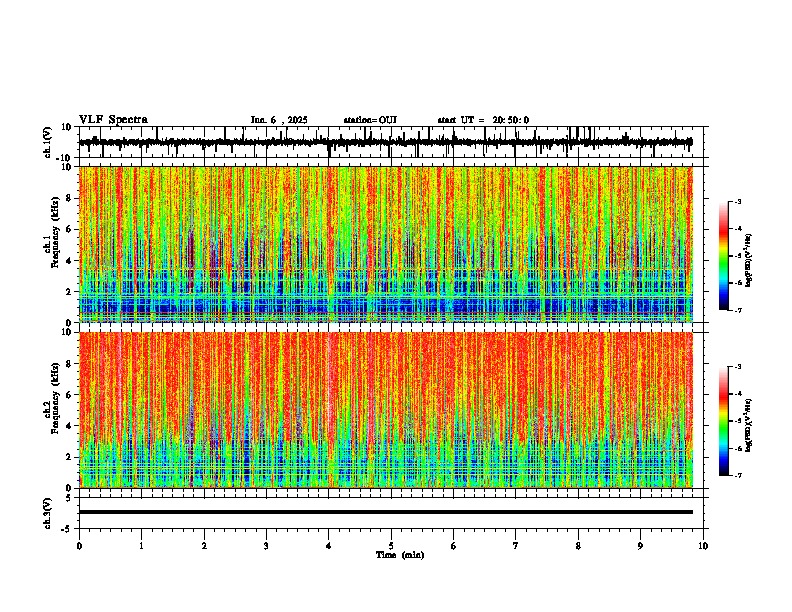
Task: Click the flat black ch.3 trace line
Action: pos(386,512)
